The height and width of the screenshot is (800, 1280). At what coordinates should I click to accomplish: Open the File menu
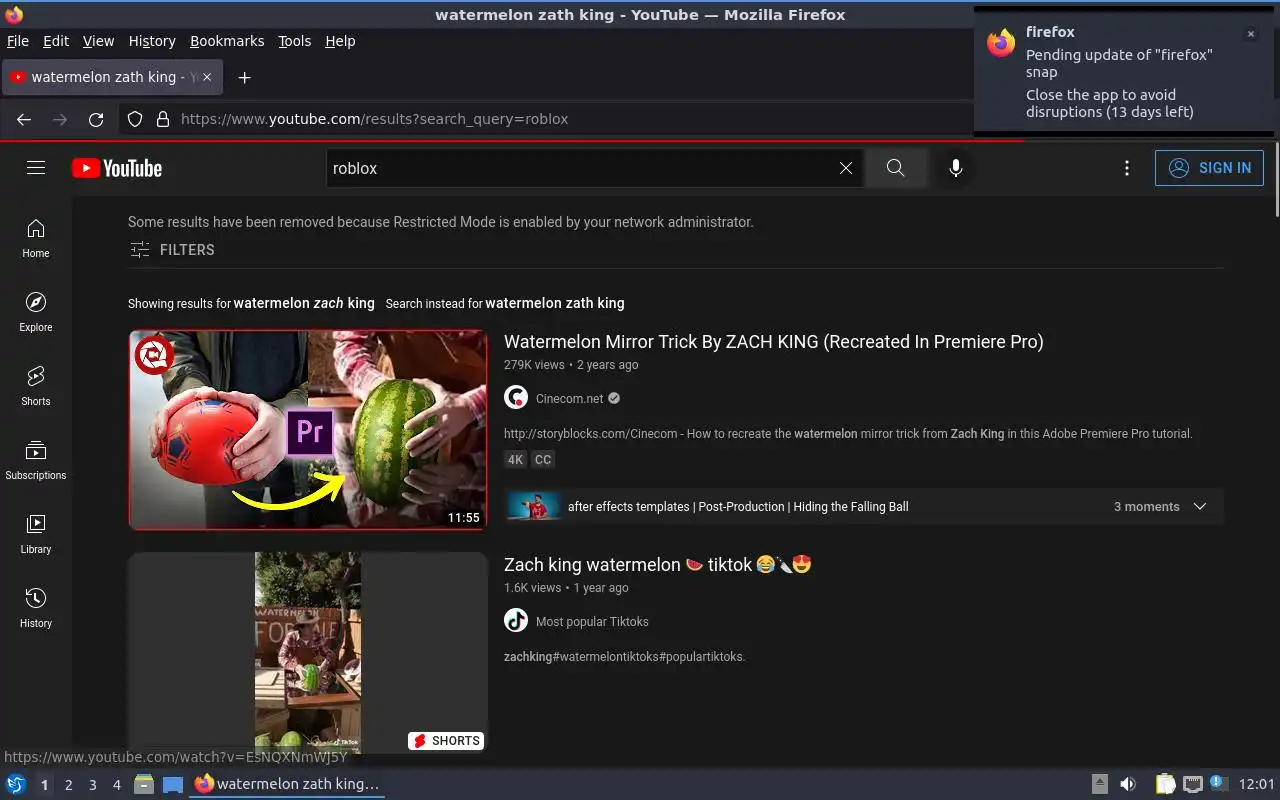(x=18, y=41)
